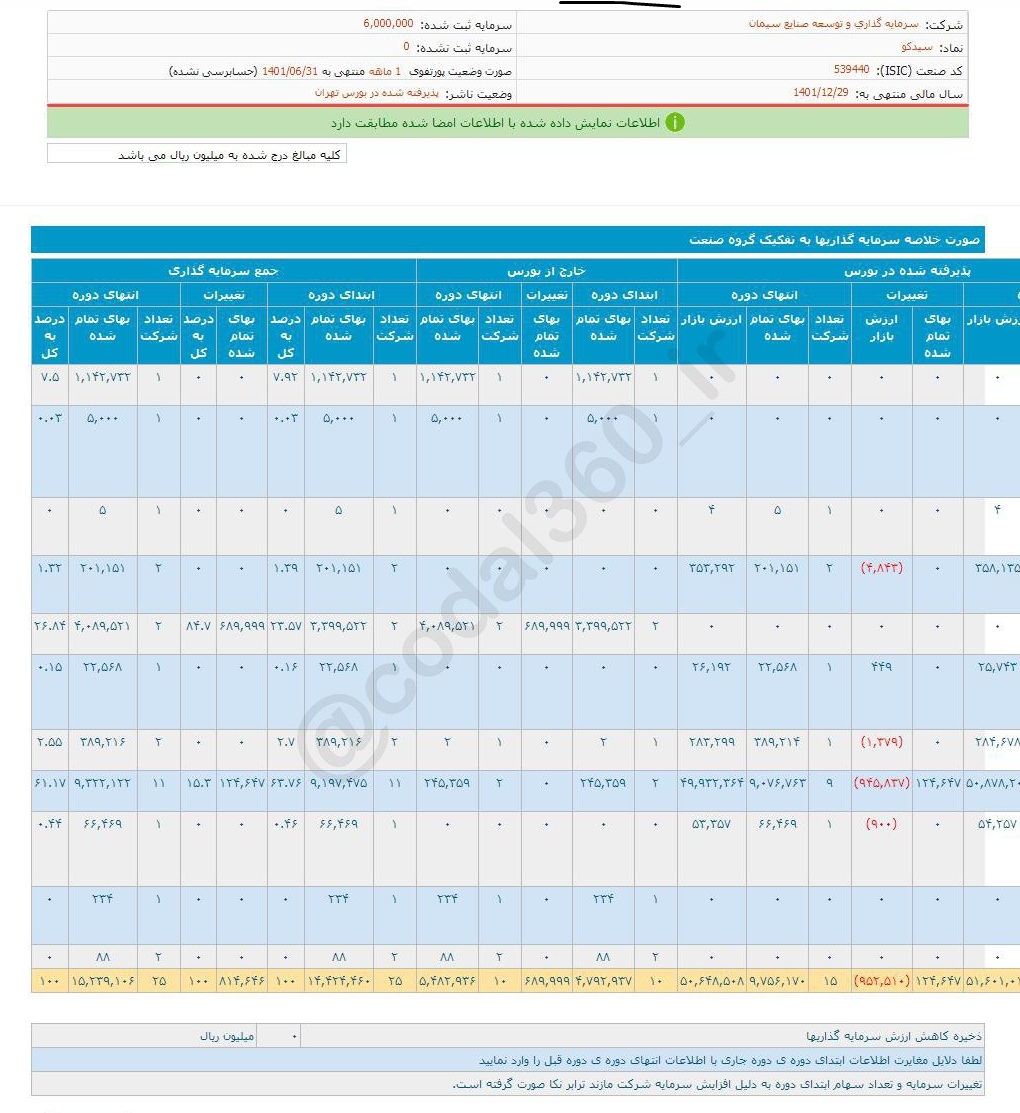Click the total cost cell 15,239,106
Screen dimensions: 1020x1113
coord(103,982)
